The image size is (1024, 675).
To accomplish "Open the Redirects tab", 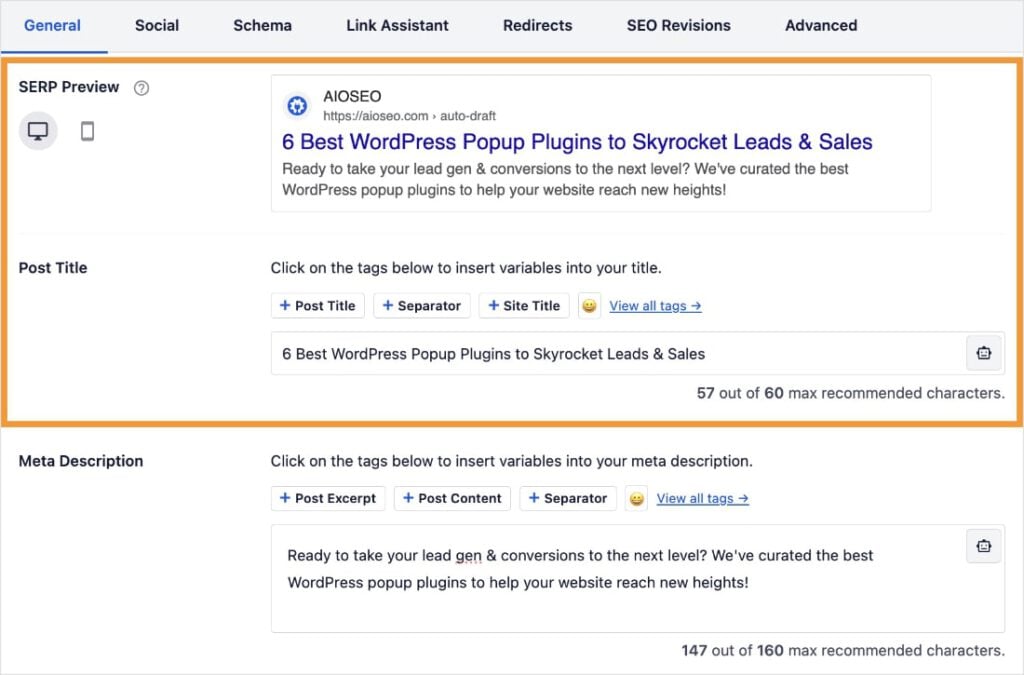I will (x=537, y=25).
